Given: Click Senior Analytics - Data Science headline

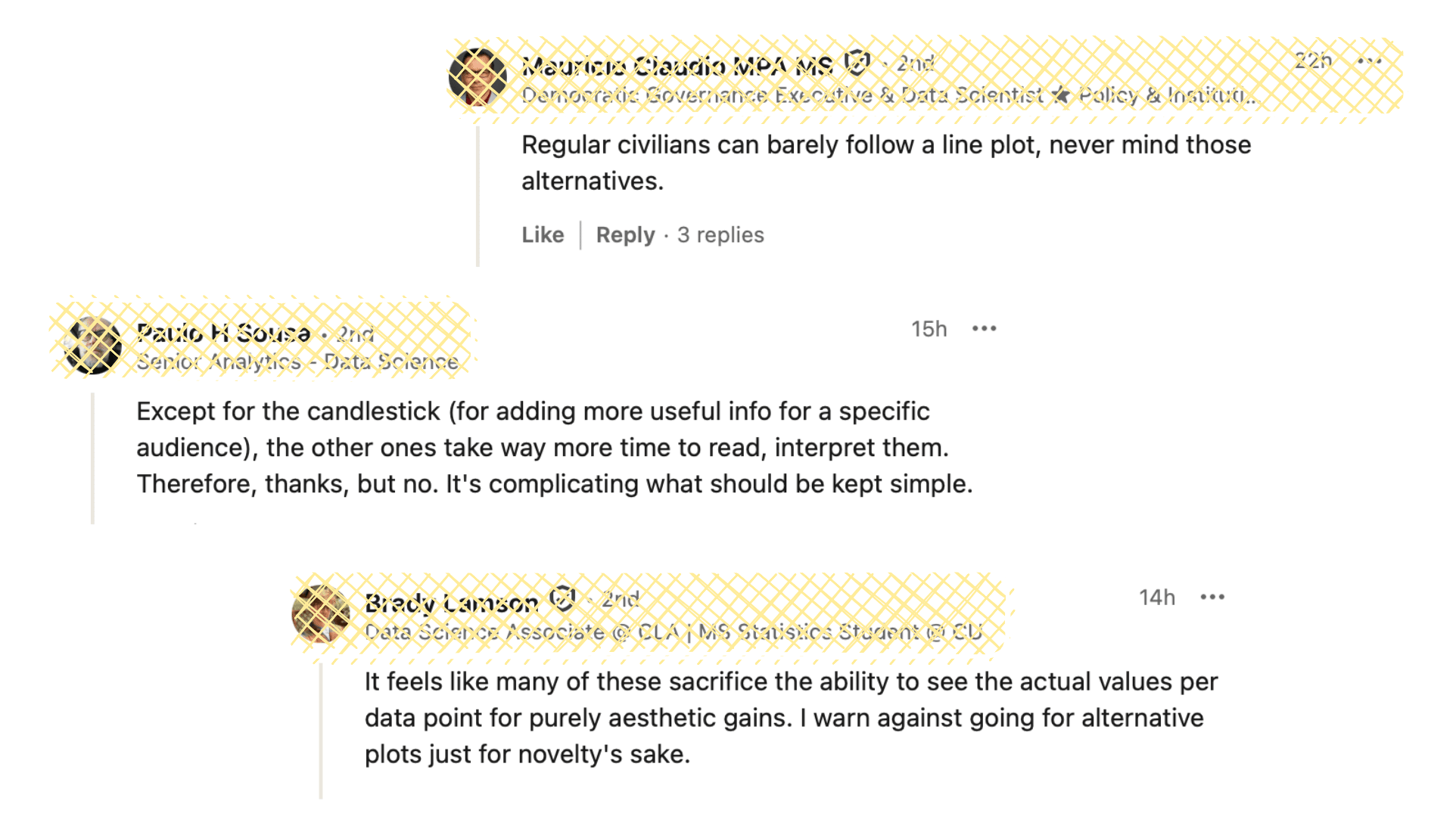Looking at the screenshot, I should (x=297, y=362).
